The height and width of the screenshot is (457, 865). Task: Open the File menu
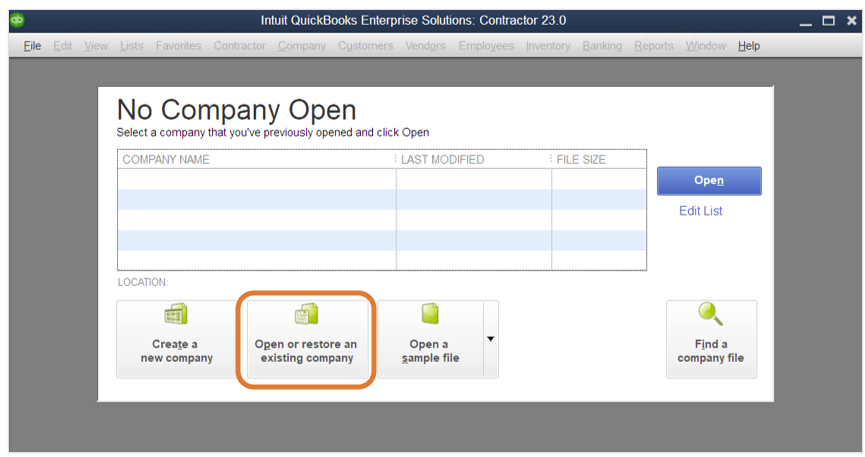click(32, 46)
